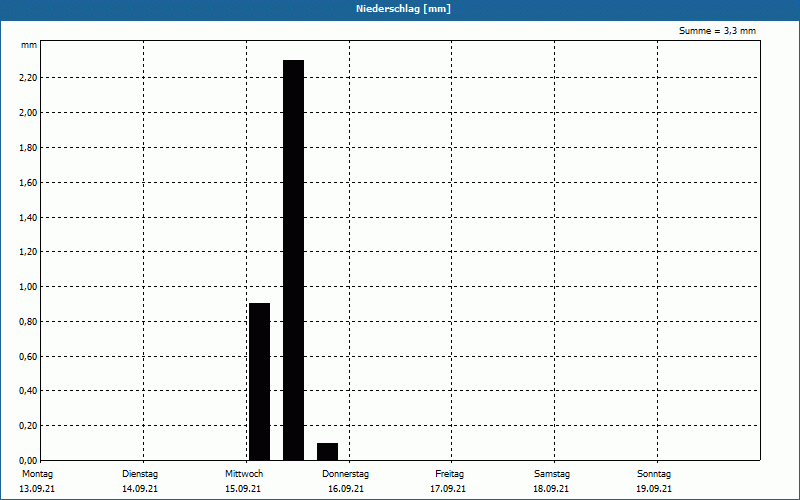Click the '0,20' y-axis value

click(x=28, y=426)
